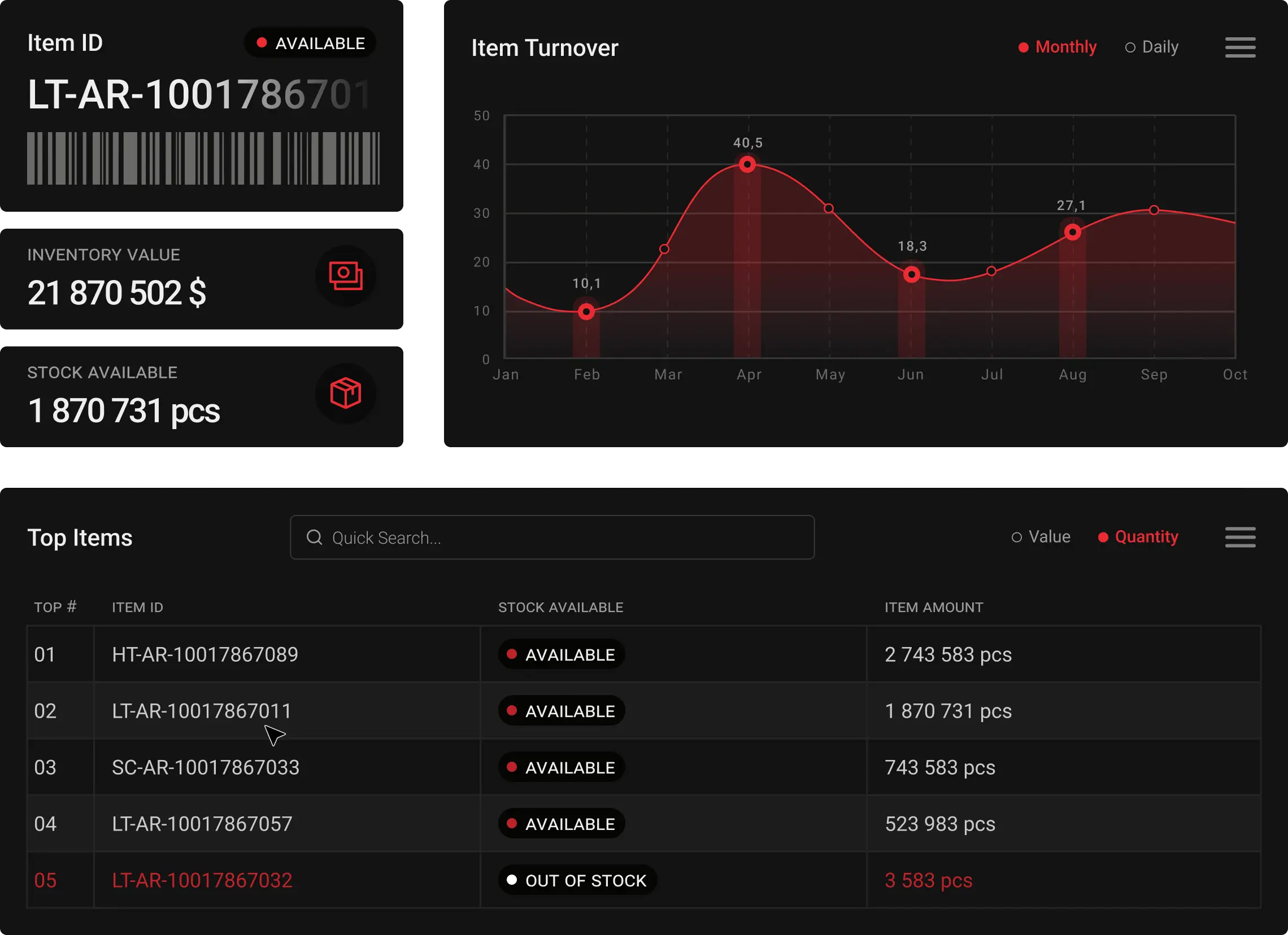The height and width of the screenshot is (935, 1288).
Task: Click the 1 870 731 pcs table amount
Action: (948, 711)
